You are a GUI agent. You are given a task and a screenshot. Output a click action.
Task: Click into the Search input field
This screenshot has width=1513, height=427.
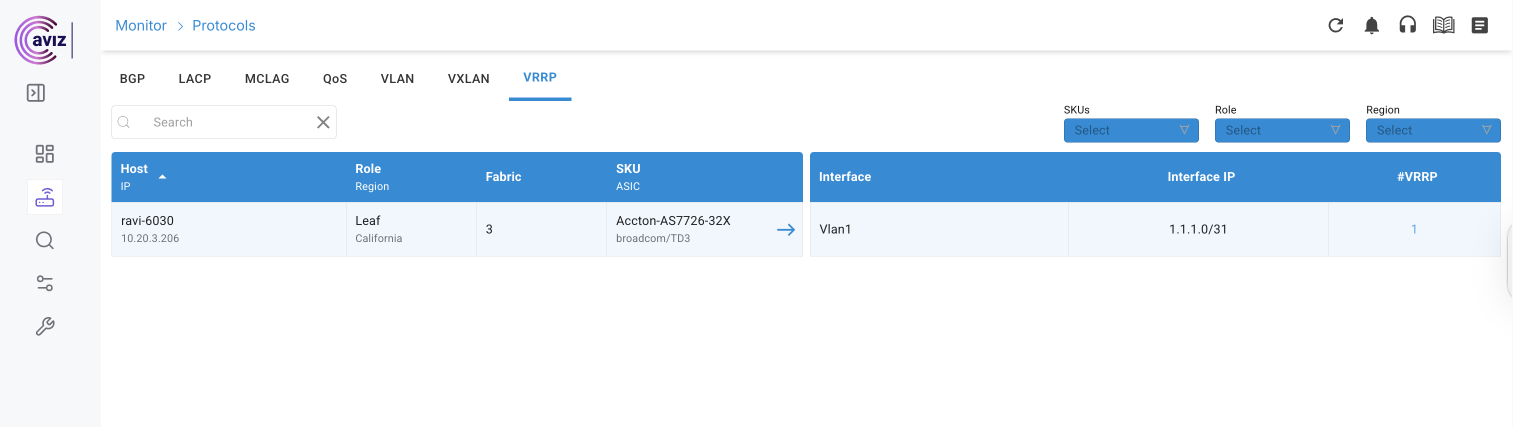click(x=225, y=122)
